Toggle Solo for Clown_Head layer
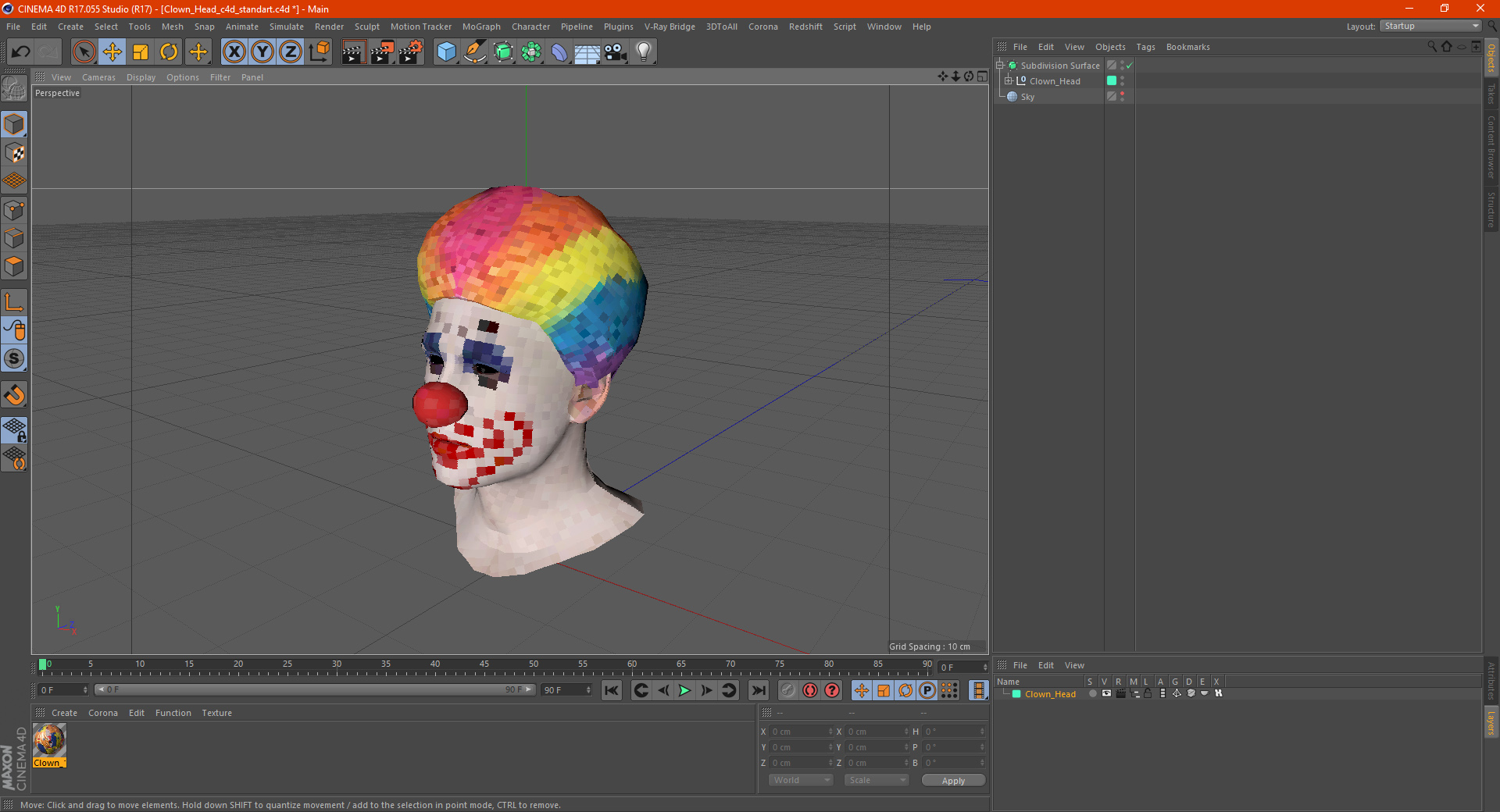1500x812 pixels. tap(1092, 693)
